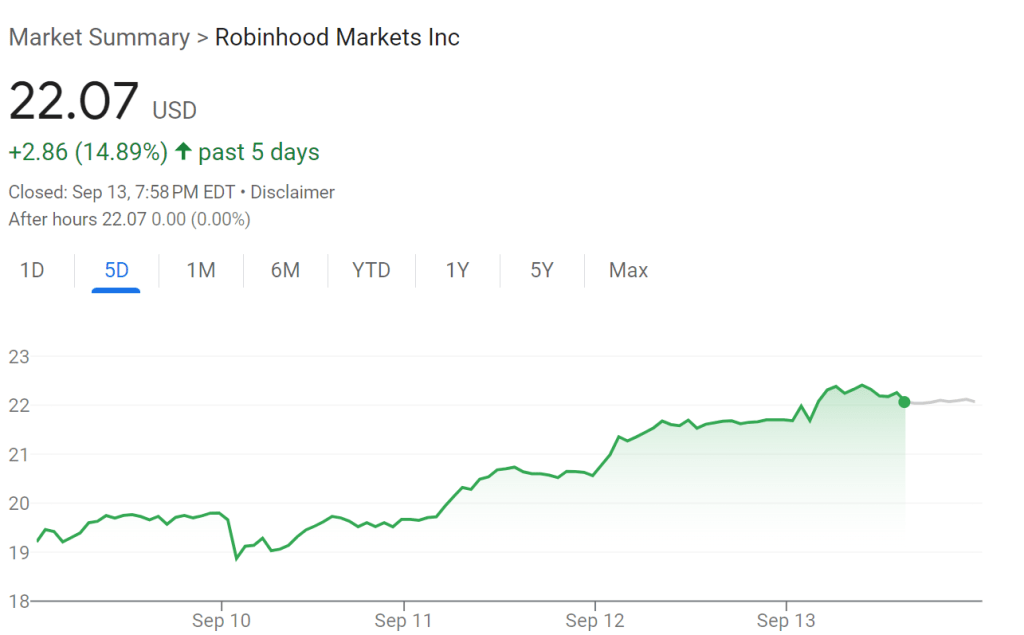Click the Sep 12 date label

[x=595, y=621]
